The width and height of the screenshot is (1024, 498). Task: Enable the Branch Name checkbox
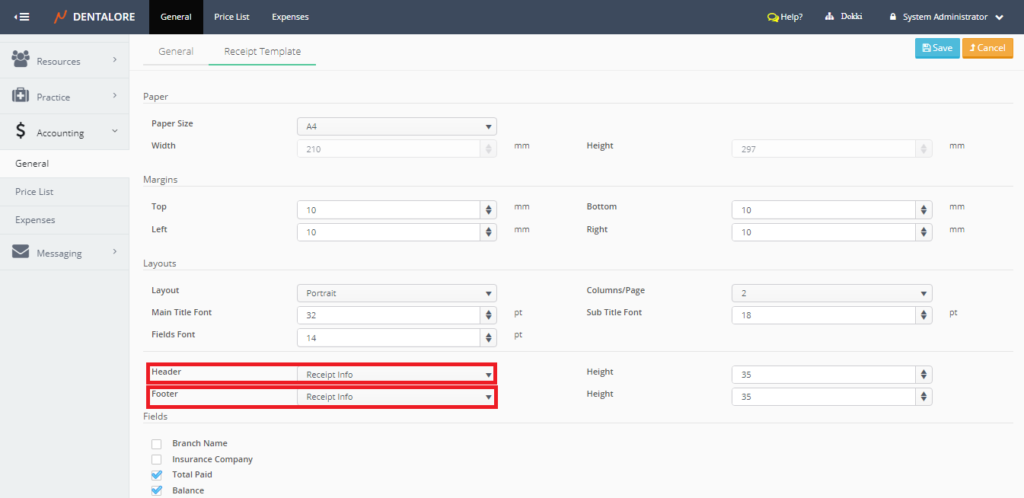point(156,443)
